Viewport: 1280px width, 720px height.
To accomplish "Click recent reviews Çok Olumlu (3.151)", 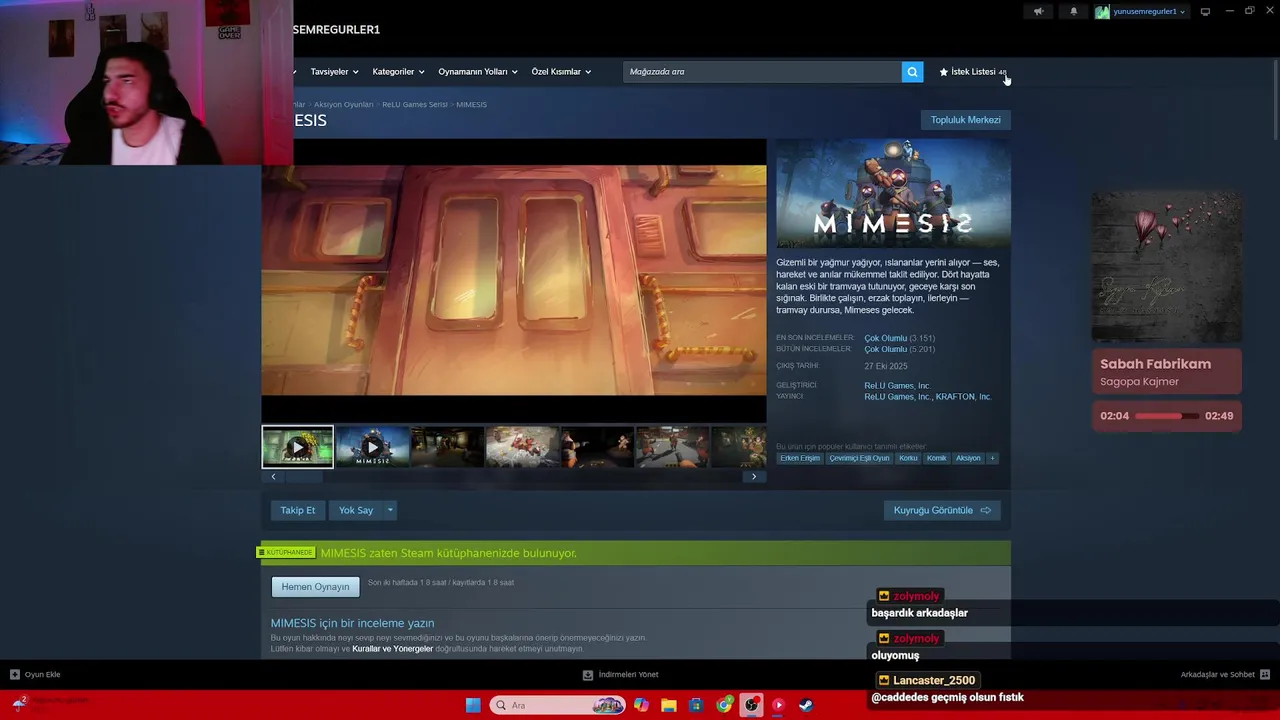I will tap(899, 338).
